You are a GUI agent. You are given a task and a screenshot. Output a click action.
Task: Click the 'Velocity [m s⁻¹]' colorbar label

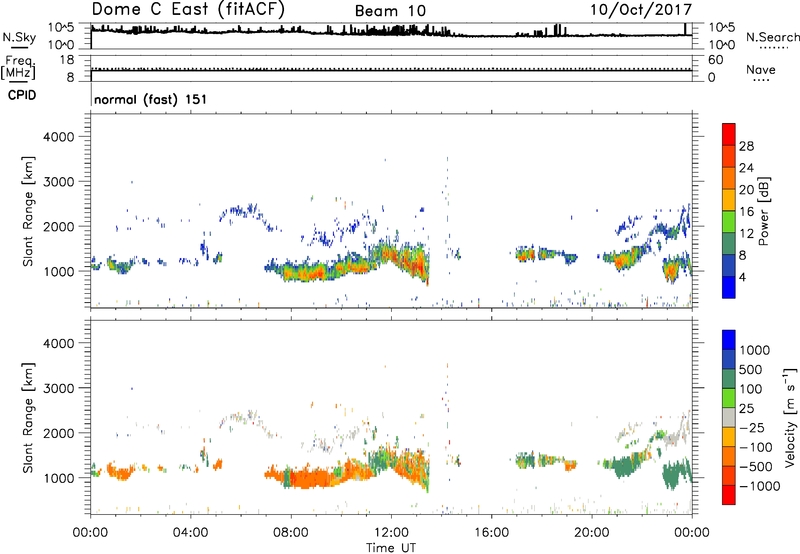(x=791, y=417)
